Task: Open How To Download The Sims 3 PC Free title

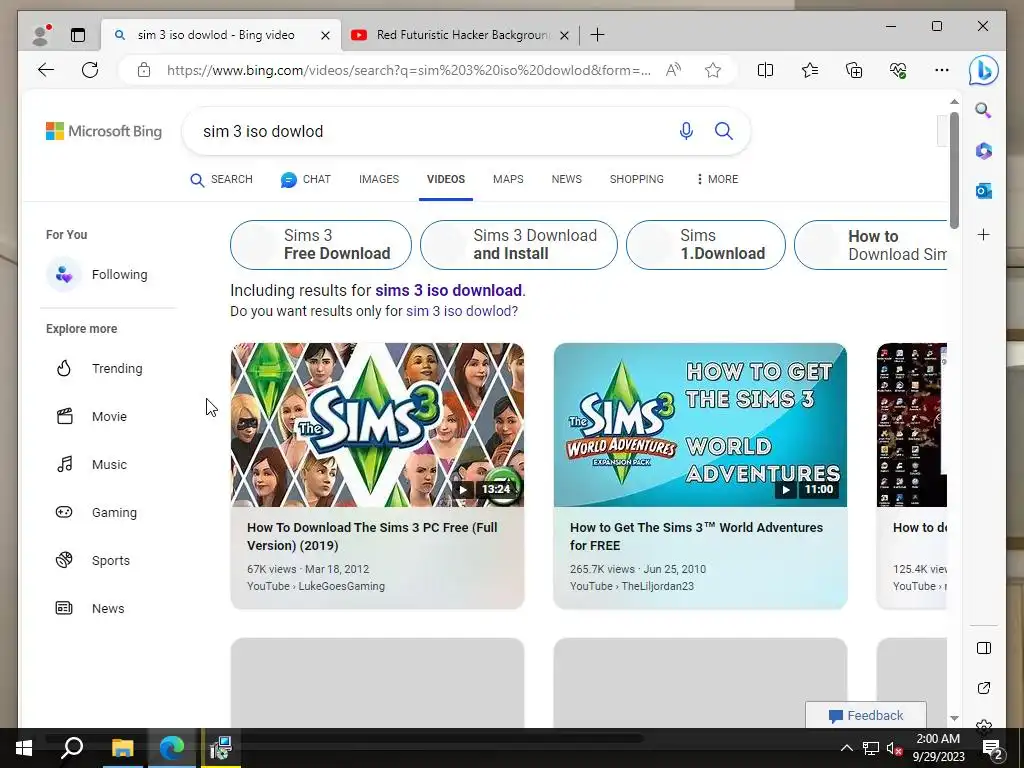Action: pos(372,536)
